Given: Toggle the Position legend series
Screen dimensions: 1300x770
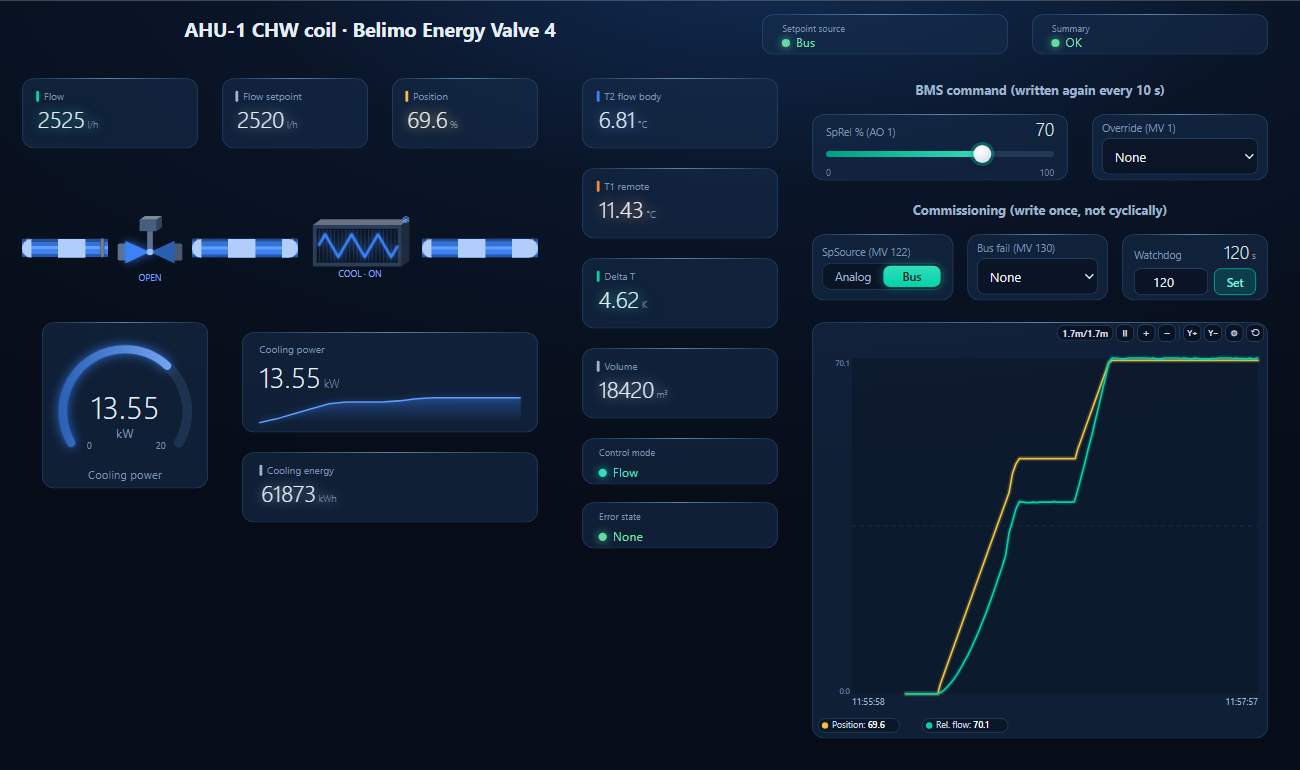Looking at the screenshot, I should tap(859, 725).
